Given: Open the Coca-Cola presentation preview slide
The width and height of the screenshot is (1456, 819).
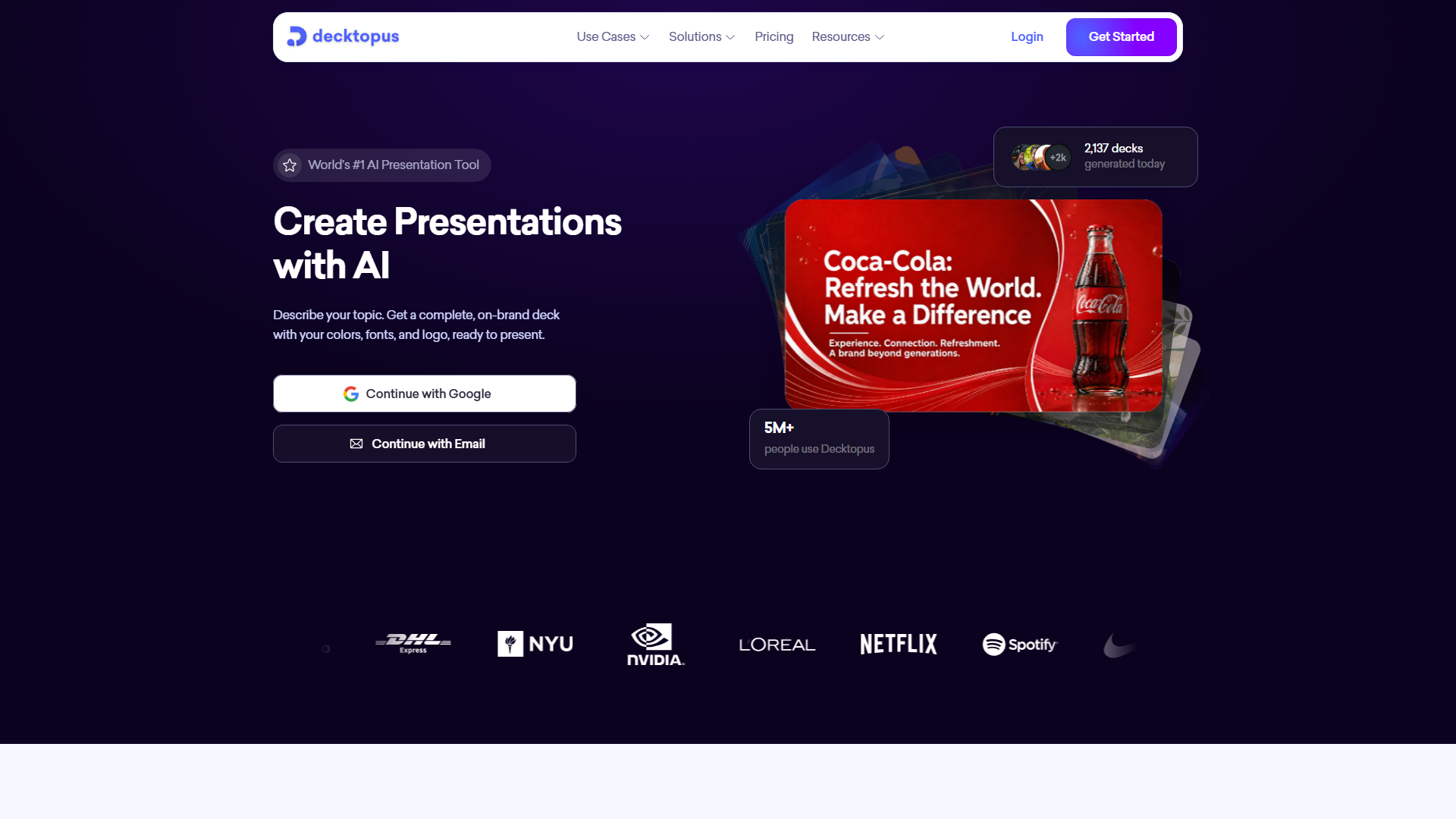Looking at the screenshot, I should tap(974, 306).
